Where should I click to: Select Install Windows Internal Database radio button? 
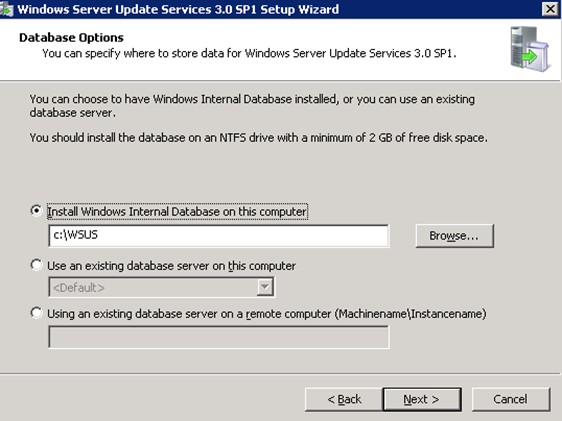36,211
